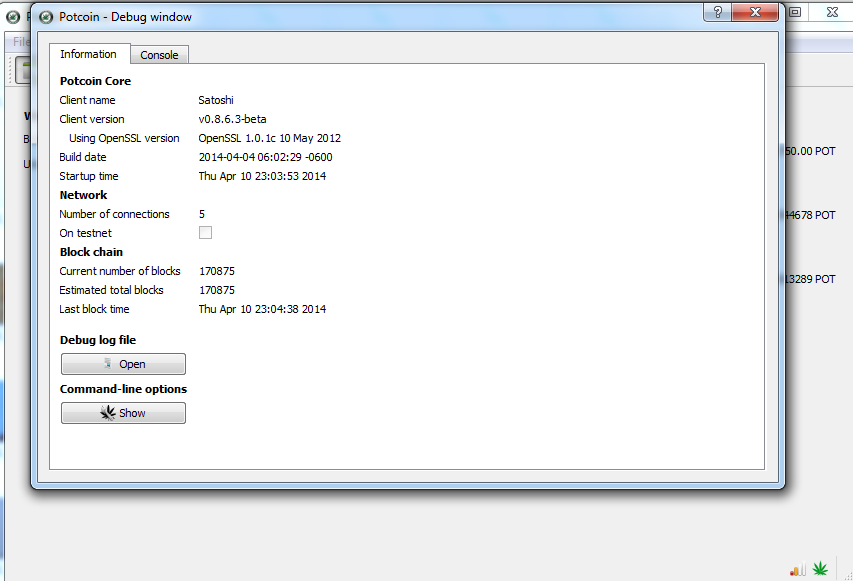Click the Client version label
Screen dimensions: 853x581
[x=92, y=119]
